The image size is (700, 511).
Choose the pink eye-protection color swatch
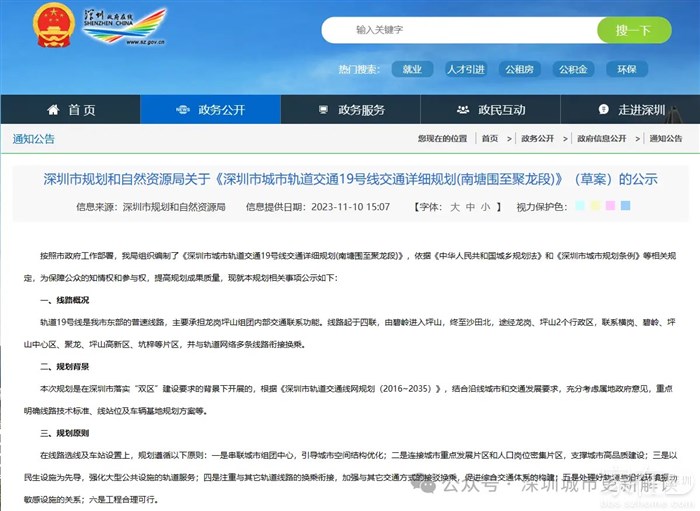610,206
